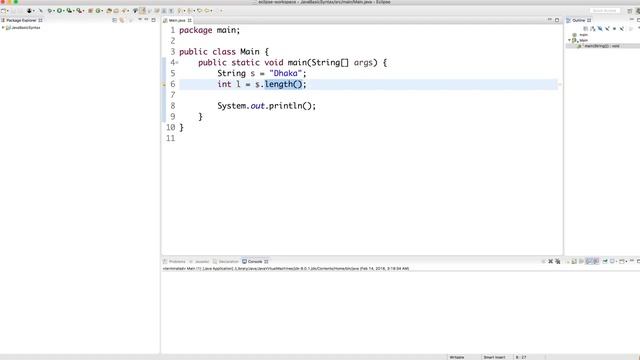Close the Main.java editor tab
640x360 pixels.
[x=189, y=20]
